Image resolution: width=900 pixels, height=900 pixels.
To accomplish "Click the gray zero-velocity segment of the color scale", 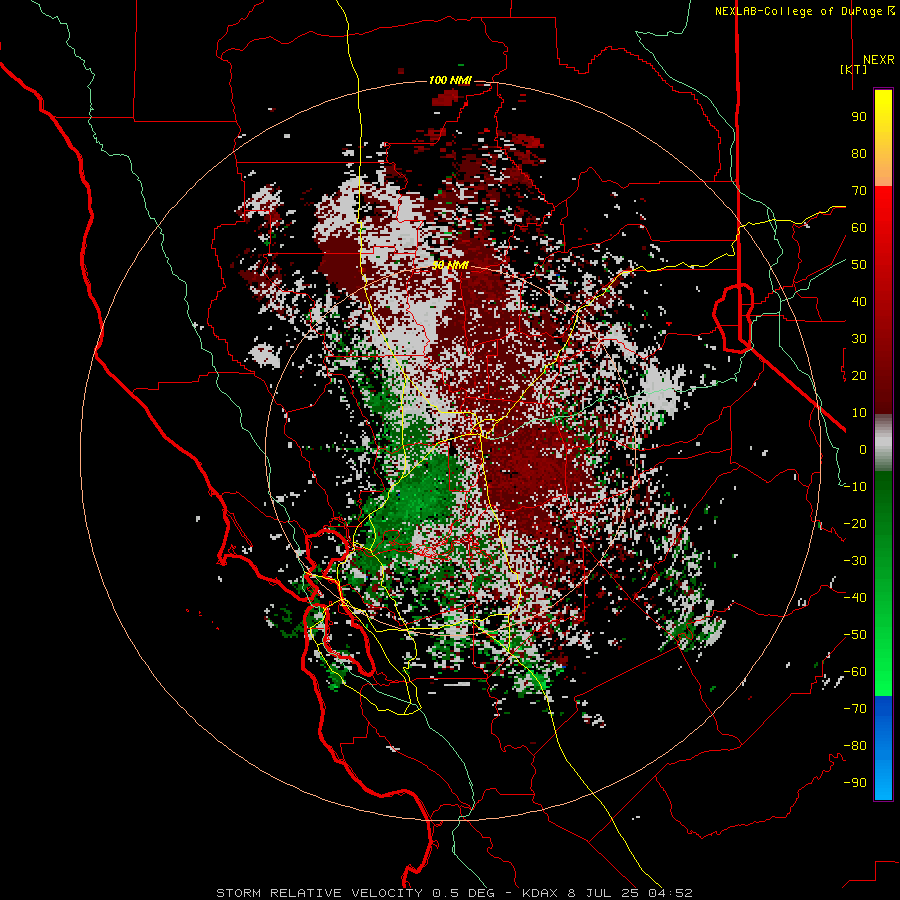I will (883, 443).
